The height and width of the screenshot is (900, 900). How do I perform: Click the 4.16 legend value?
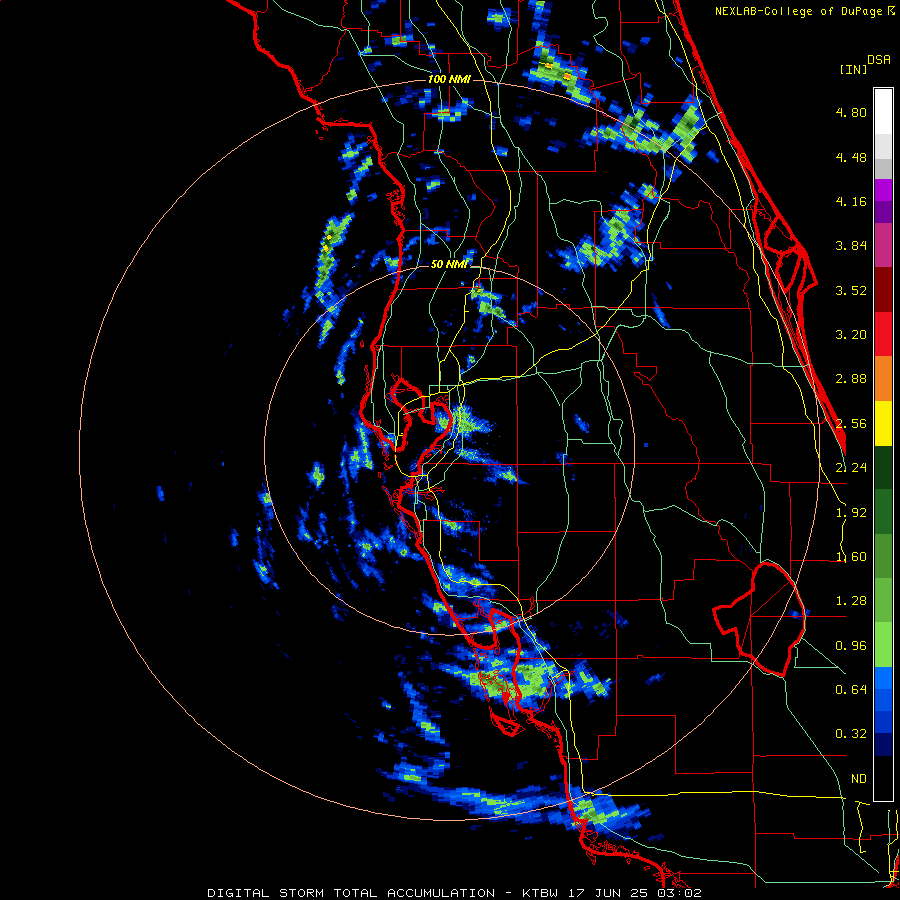(851, 201)
